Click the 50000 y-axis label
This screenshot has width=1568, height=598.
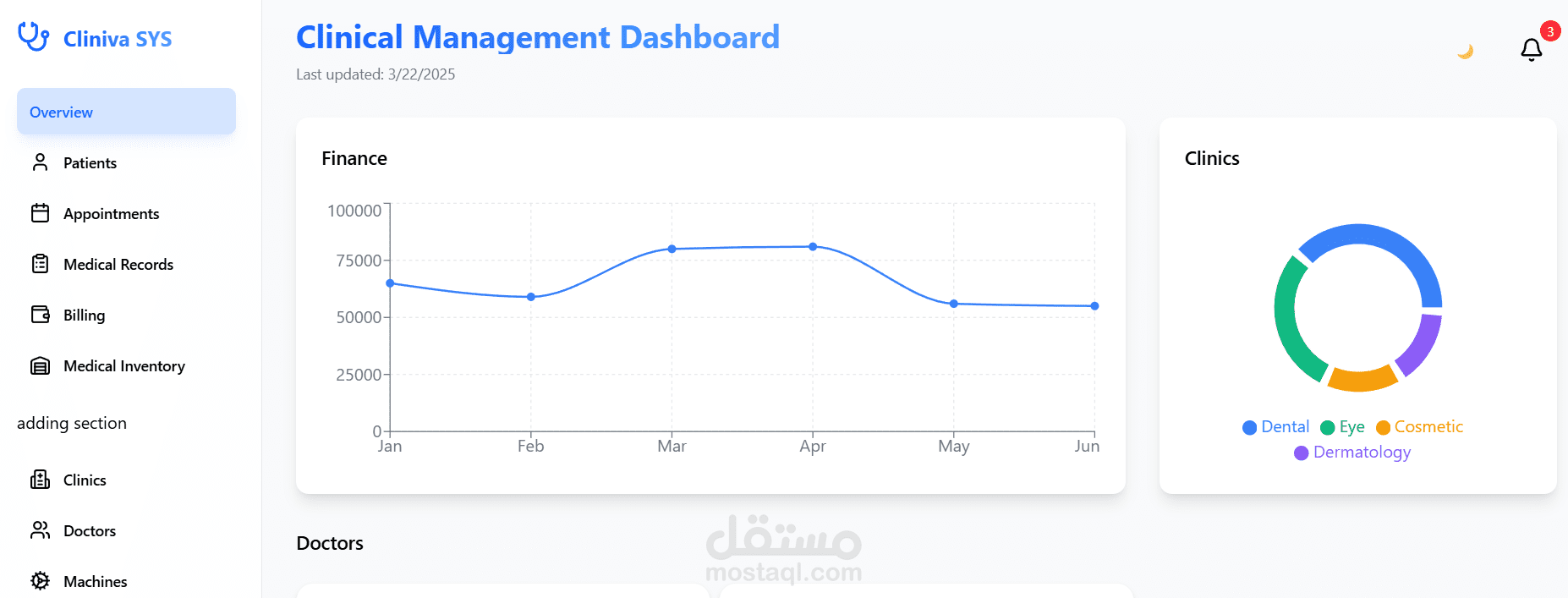359,317
